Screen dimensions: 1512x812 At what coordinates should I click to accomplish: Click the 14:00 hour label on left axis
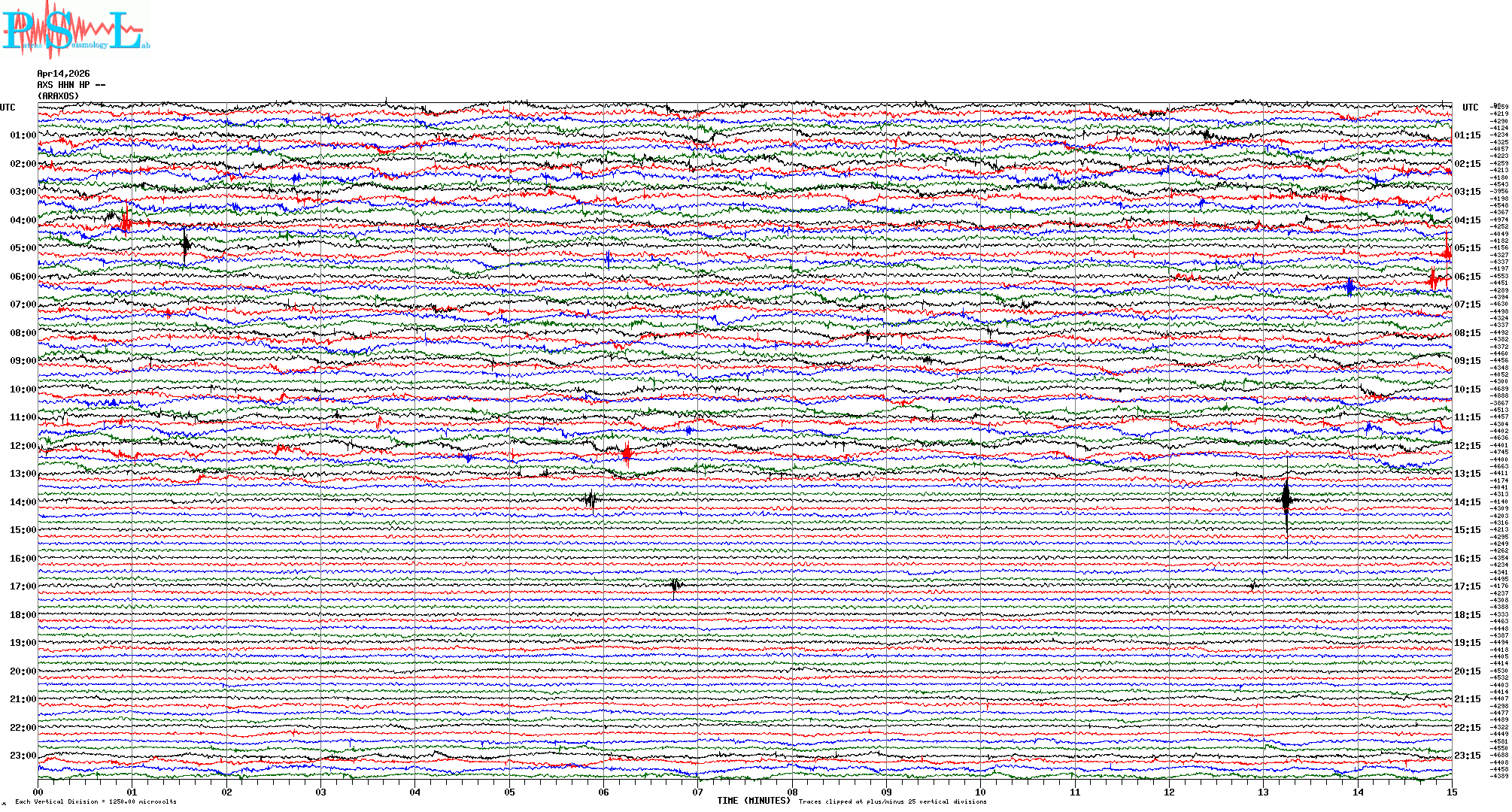coord(23,502)
